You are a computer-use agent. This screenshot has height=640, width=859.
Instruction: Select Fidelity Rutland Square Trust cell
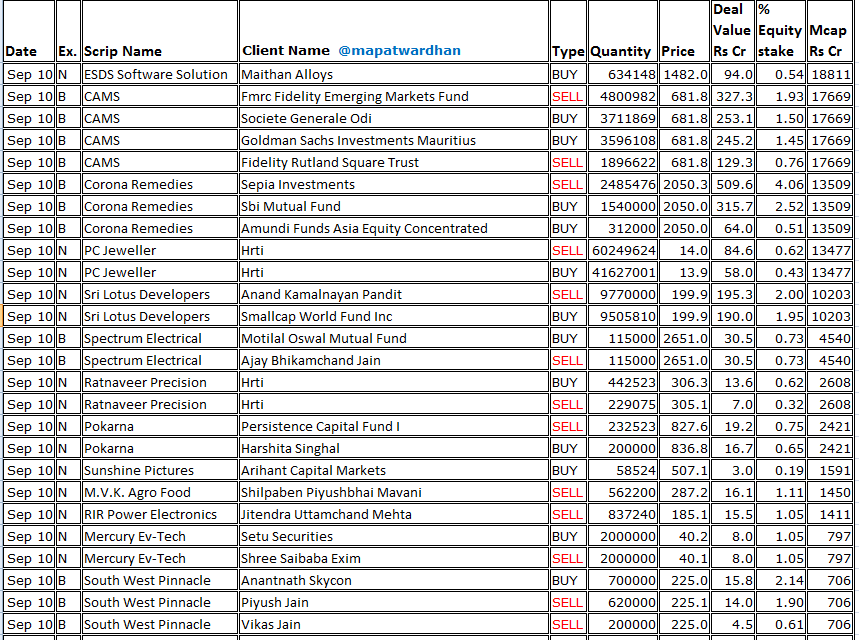click(394, 162)
